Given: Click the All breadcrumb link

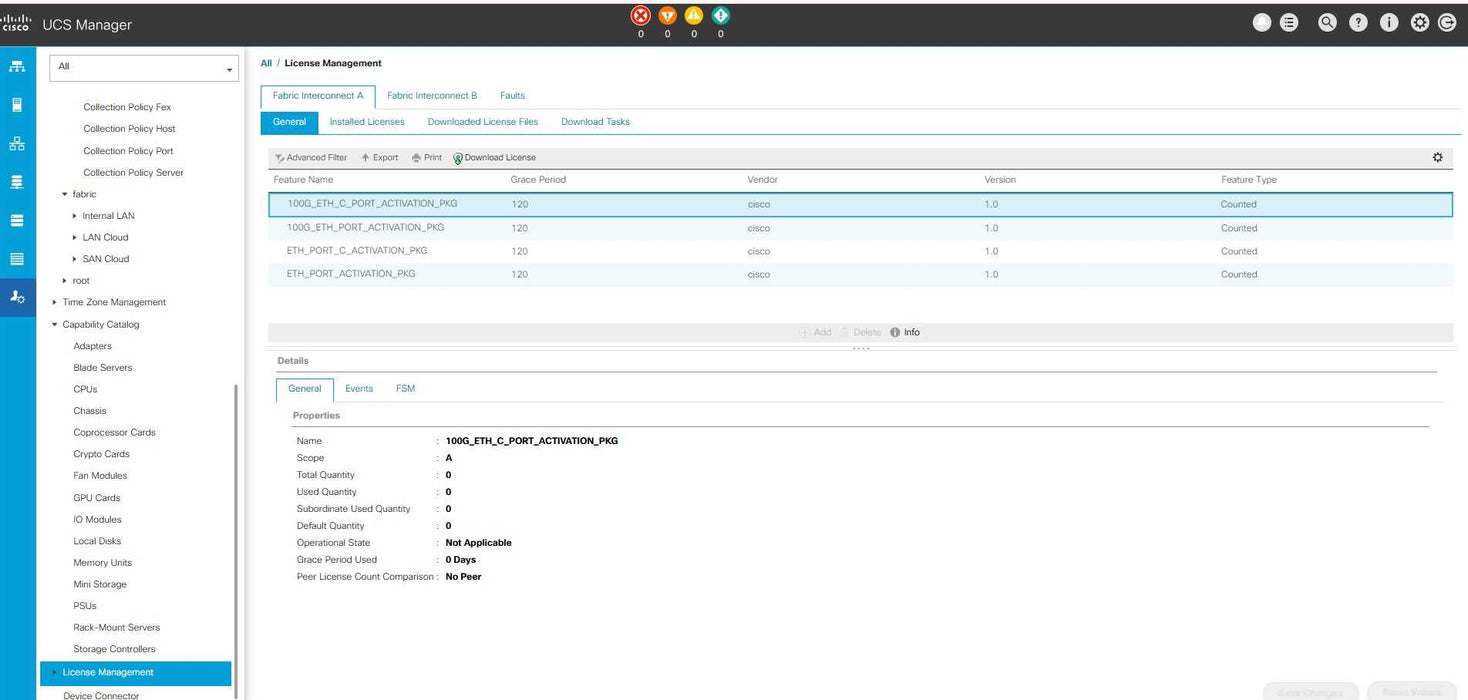Looking at the screenshot, I should point(266,63).
